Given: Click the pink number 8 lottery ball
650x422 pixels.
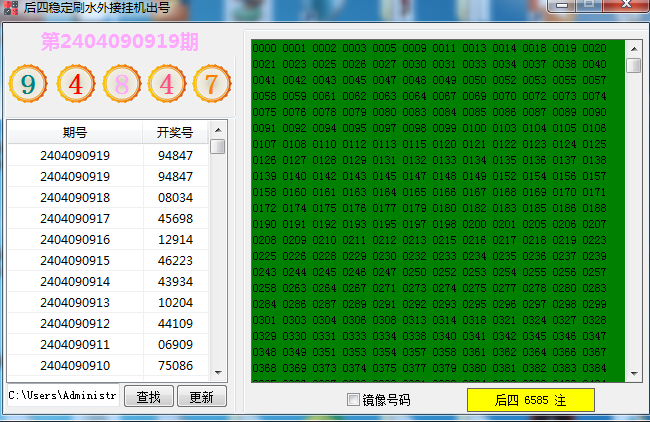Looking at the screenshot, I should tap(122, 84).
